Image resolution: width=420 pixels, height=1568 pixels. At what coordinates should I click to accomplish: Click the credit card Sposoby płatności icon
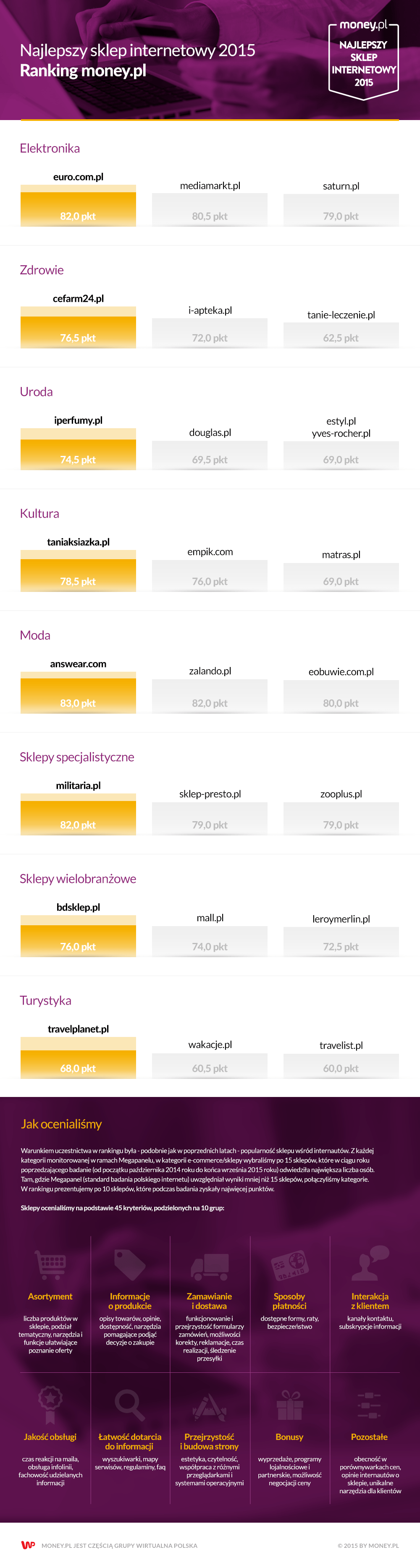pyautogui.click(x=290, y=1265)
